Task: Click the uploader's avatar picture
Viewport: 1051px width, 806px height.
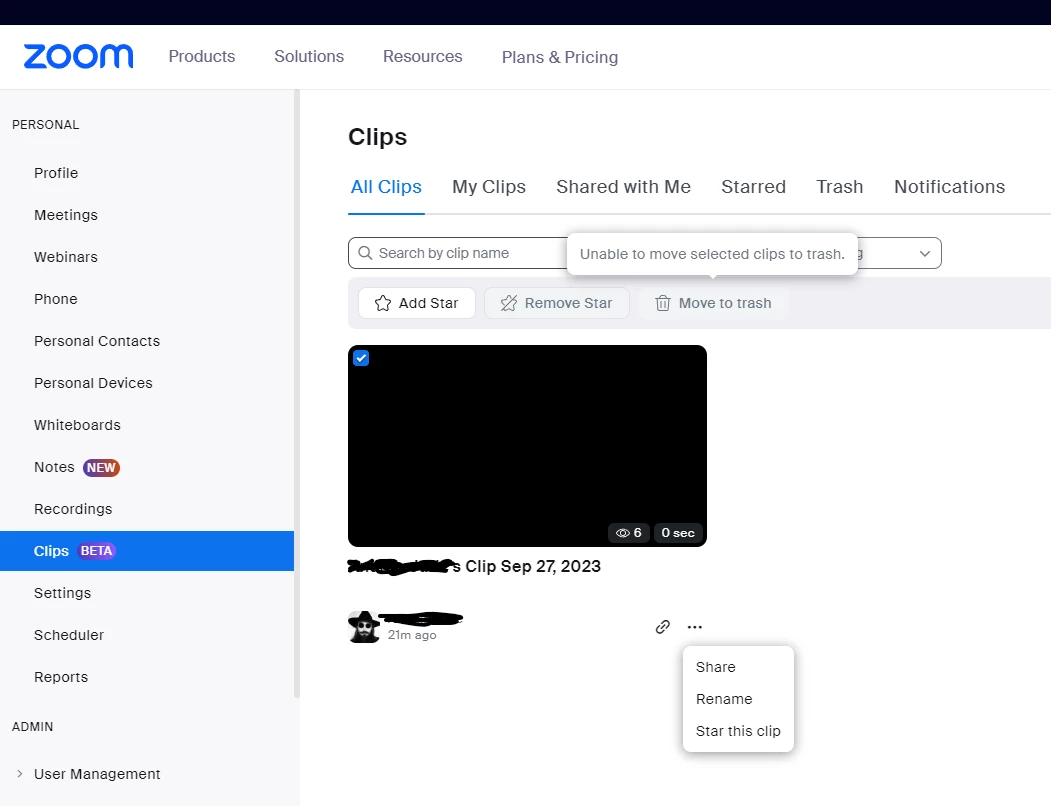Action: pyautogui.click(x=364, y=627)
